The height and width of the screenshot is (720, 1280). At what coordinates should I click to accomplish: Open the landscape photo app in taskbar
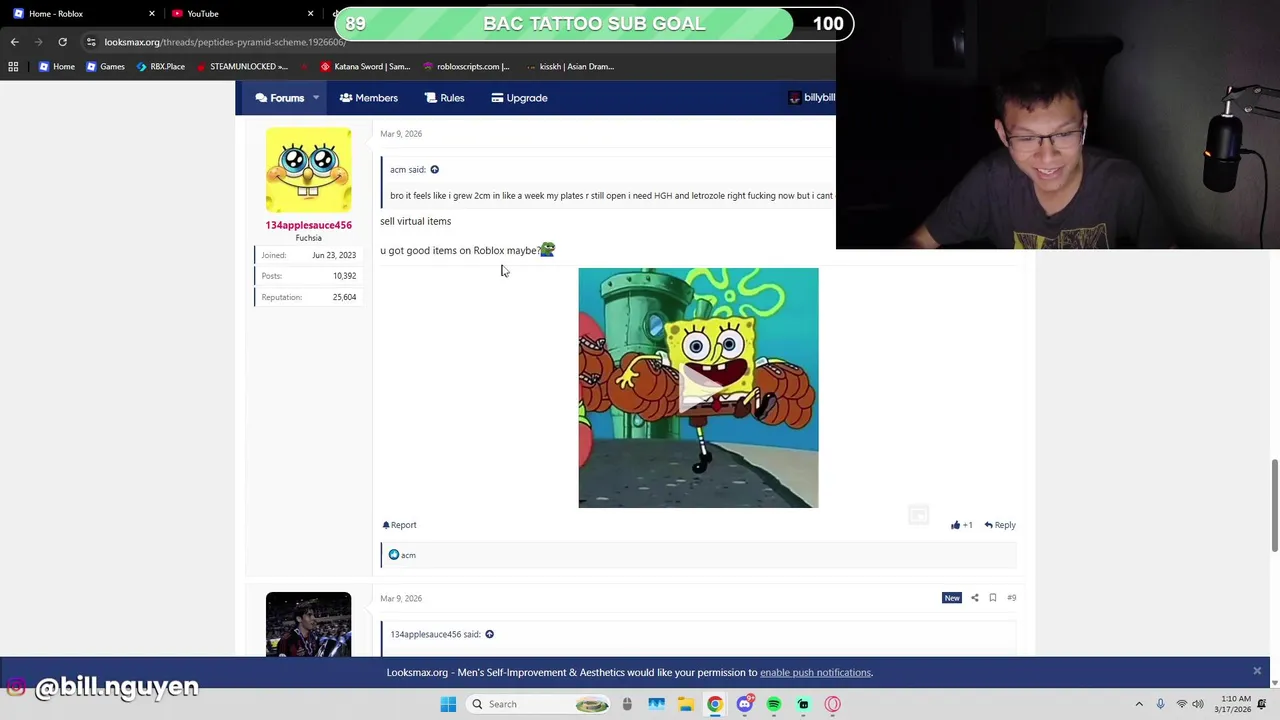coord(656,704)
